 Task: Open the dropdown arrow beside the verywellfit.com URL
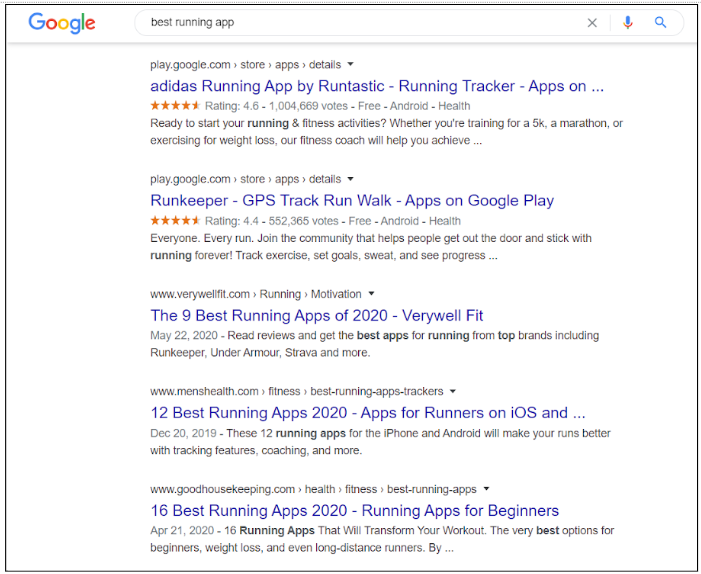pos(371,294)
